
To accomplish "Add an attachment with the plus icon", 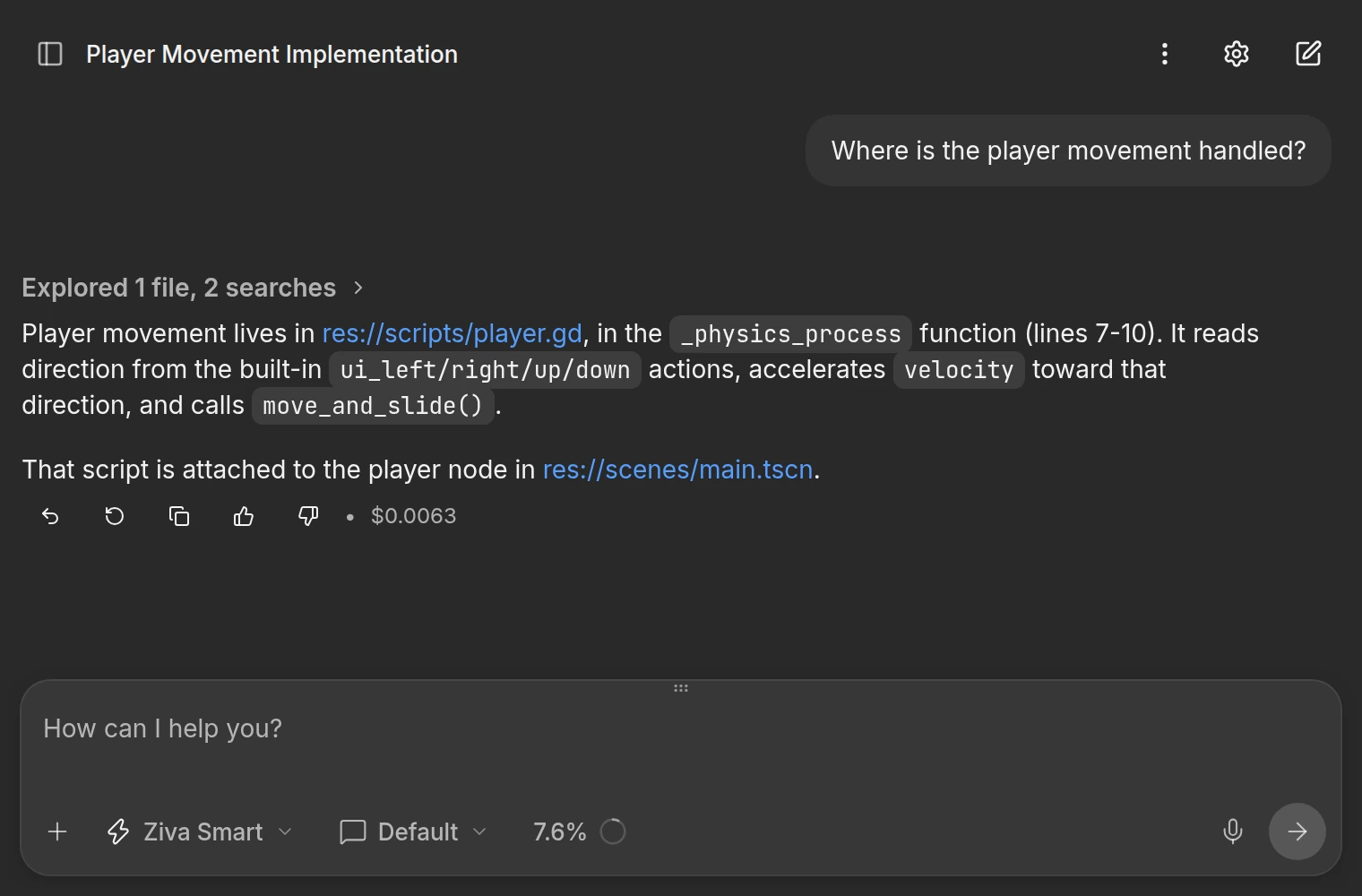I will click(x=57, y=831).
